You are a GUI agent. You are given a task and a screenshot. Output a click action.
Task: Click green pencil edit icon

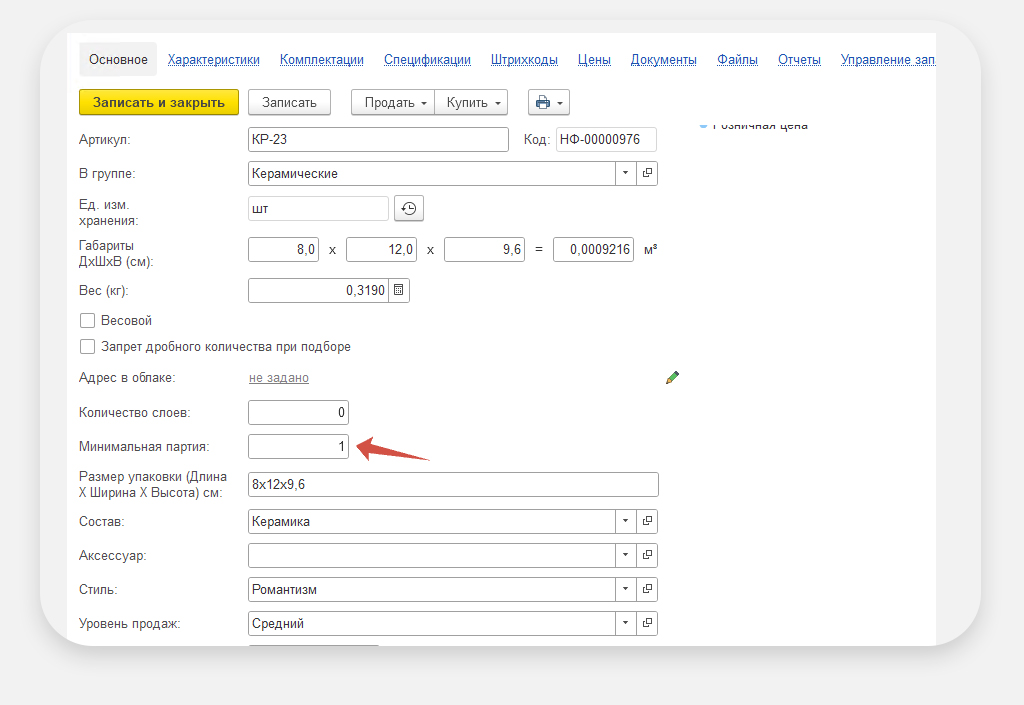[672, 377]
